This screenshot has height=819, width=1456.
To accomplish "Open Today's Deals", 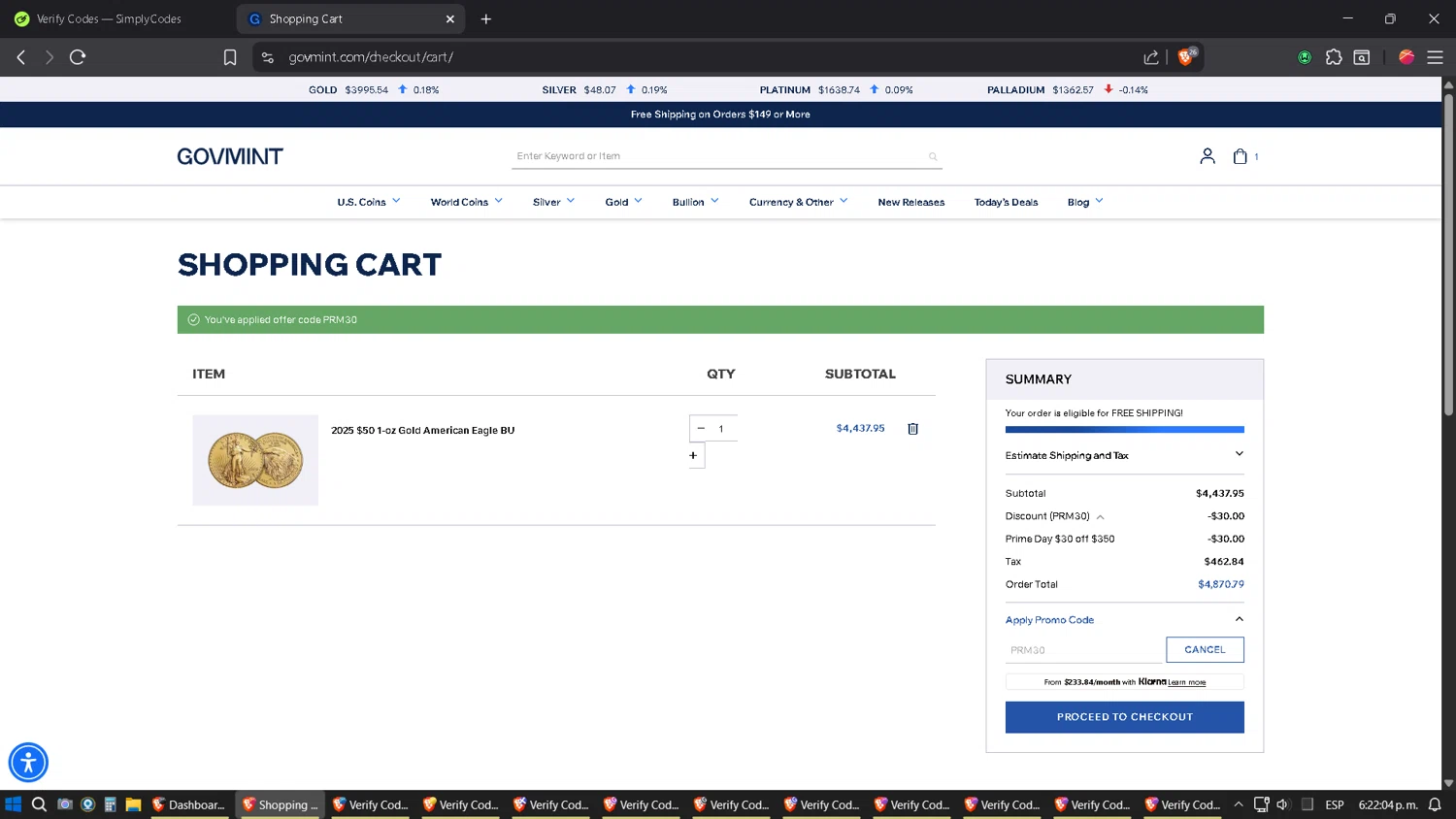I will (1006, 202).
